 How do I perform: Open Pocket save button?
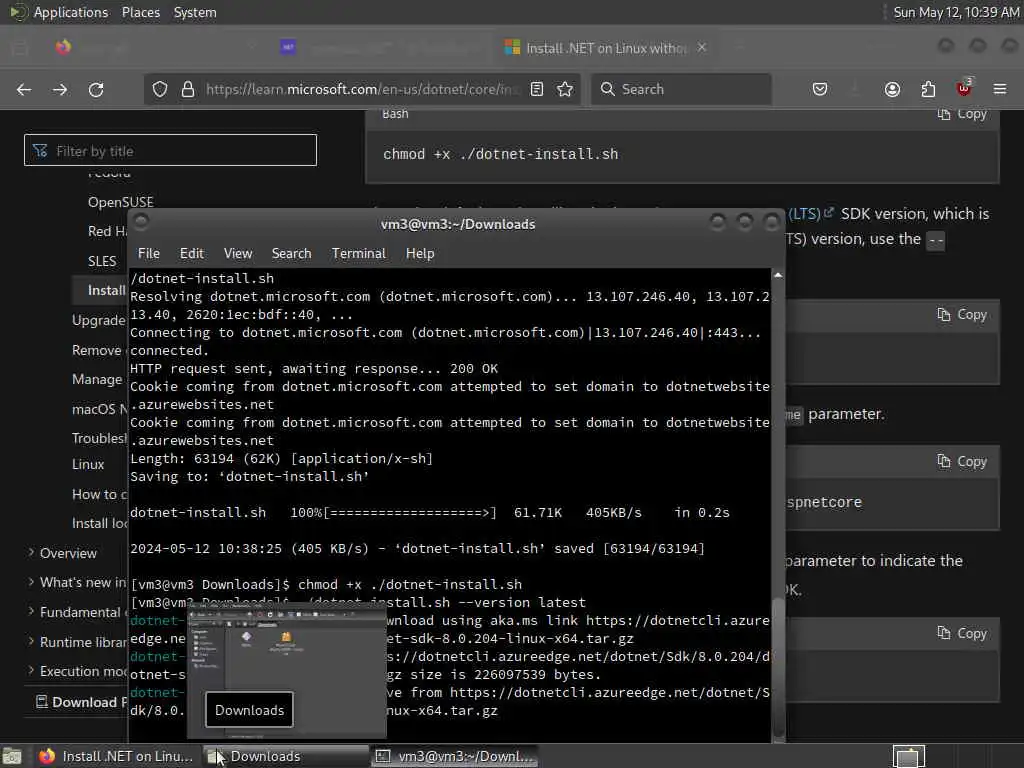click(820, 89)
